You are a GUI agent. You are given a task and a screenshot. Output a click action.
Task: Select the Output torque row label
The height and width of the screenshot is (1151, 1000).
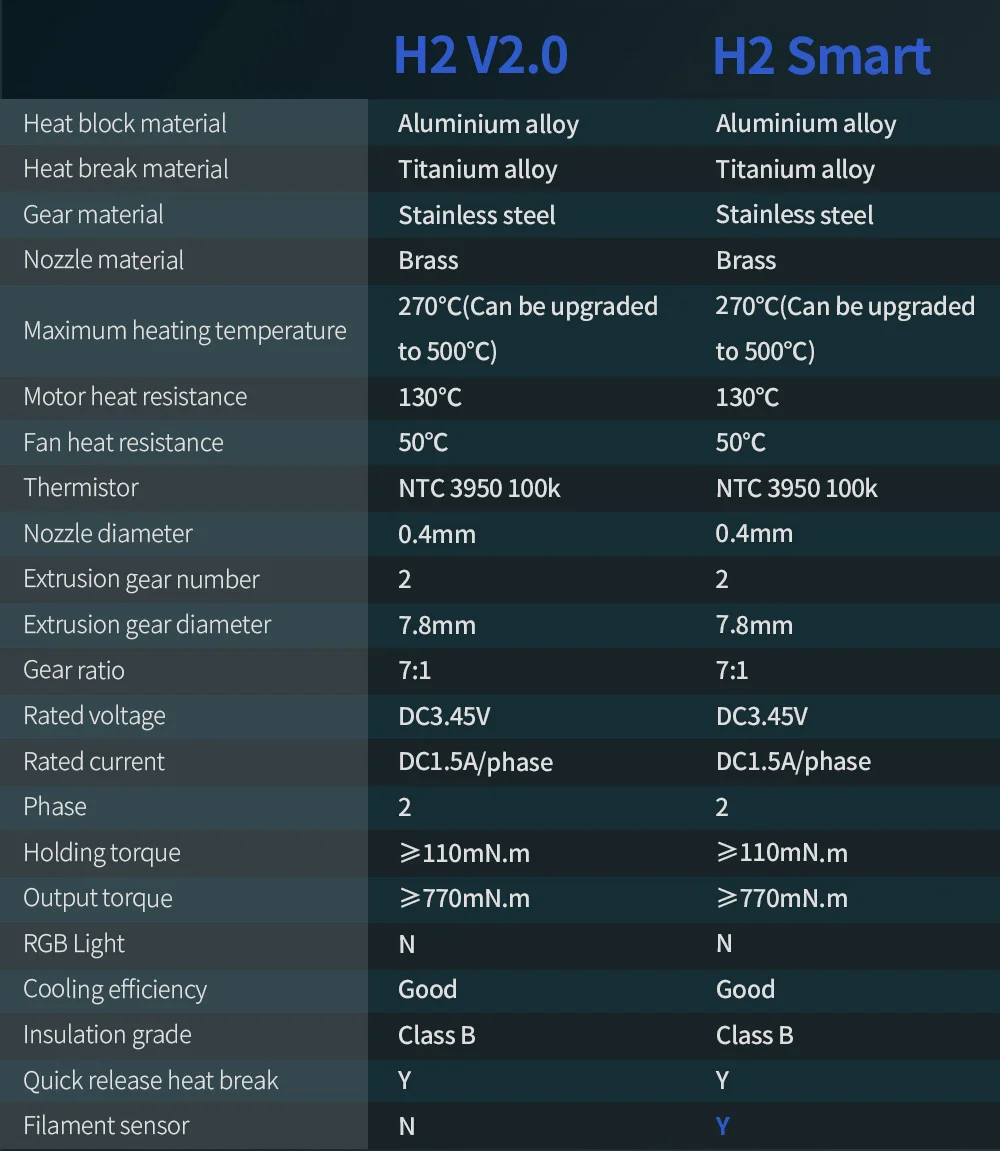[x=98, y=898]
